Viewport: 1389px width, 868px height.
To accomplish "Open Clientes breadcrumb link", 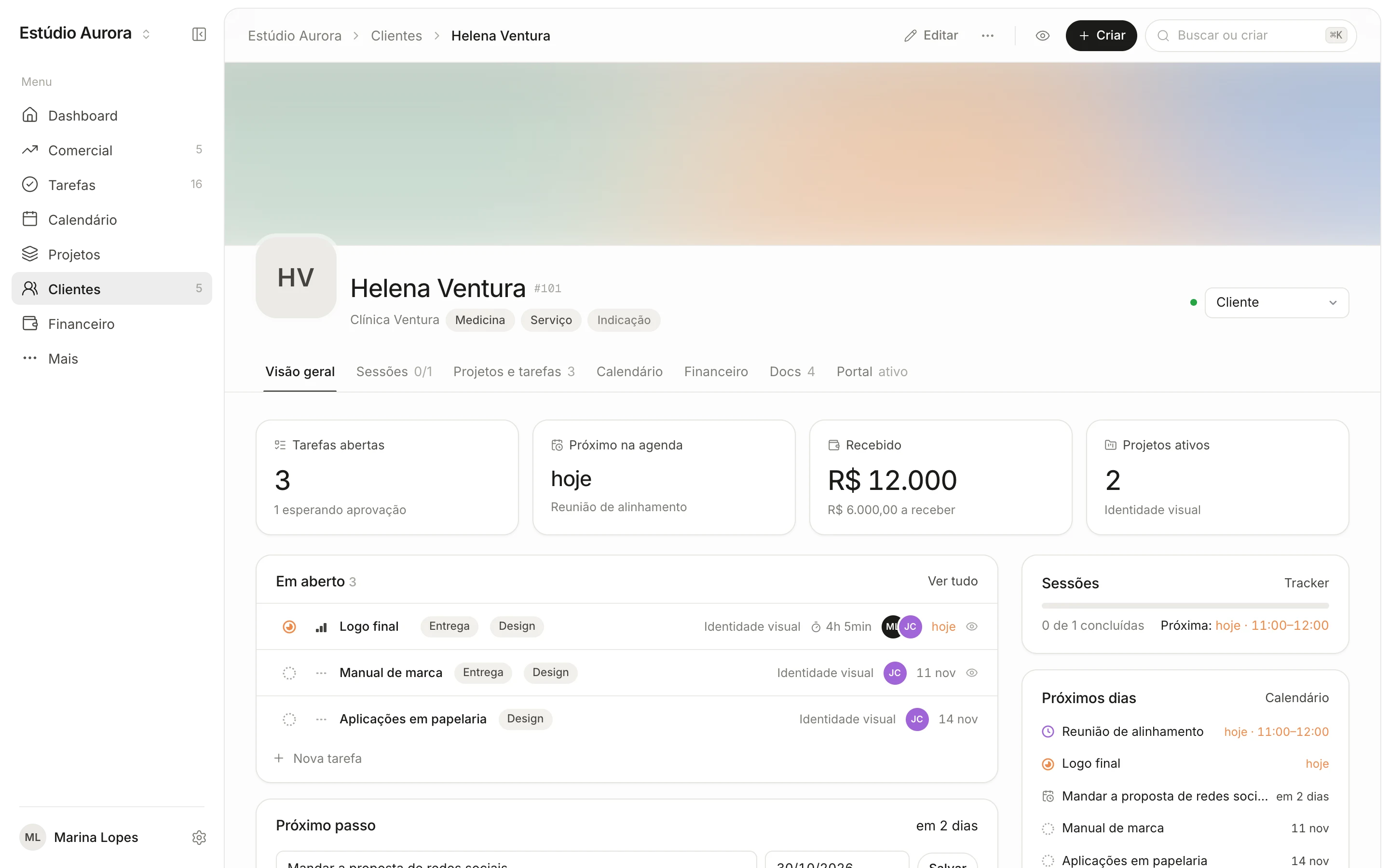I will point(396,36).
